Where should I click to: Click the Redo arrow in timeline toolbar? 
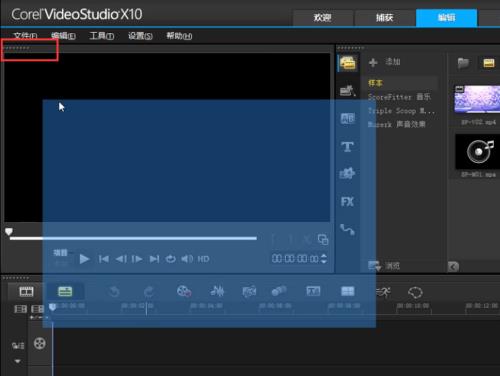tap(149, 292)
